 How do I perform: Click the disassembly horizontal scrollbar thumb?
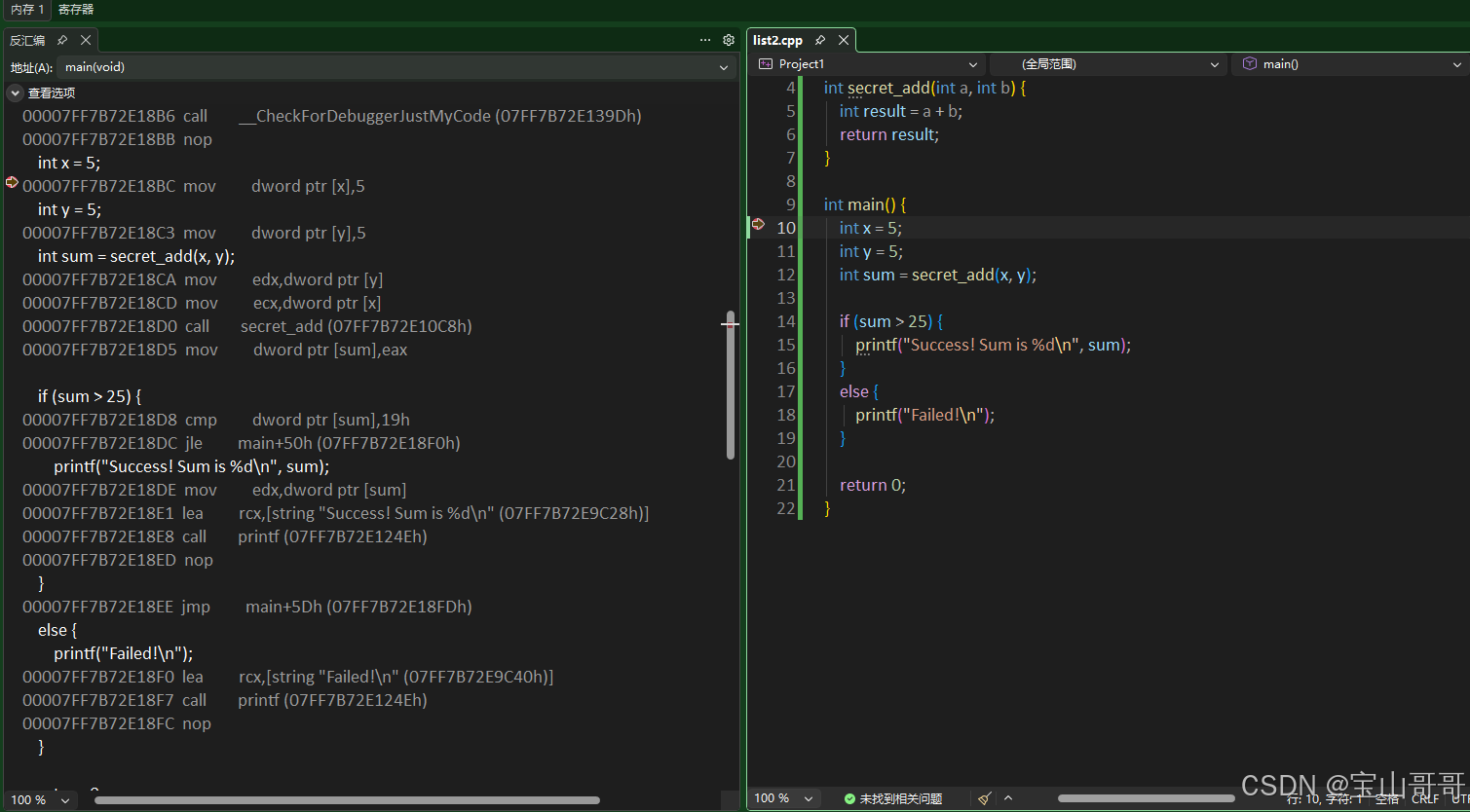point(347,800)
